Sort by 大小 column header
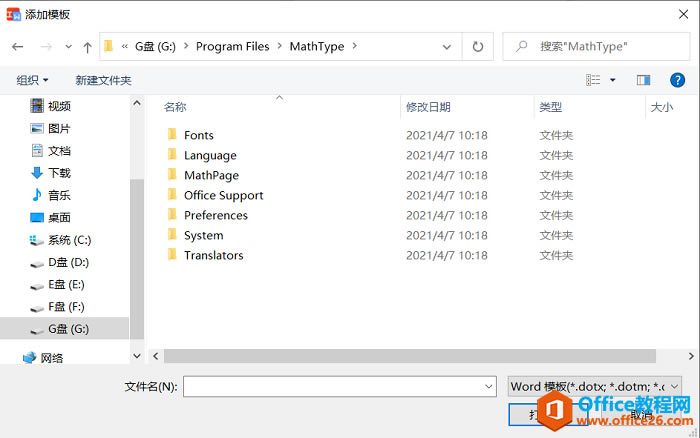 click(662, 107)
